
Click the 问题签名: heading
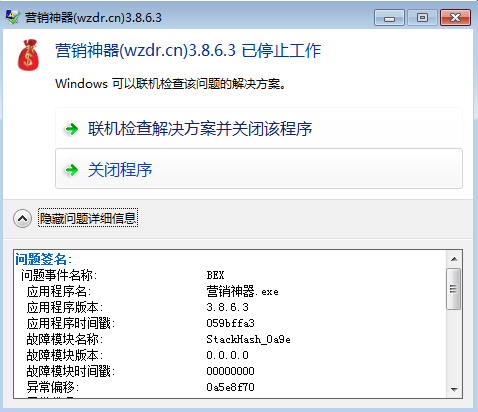[43, 259]
